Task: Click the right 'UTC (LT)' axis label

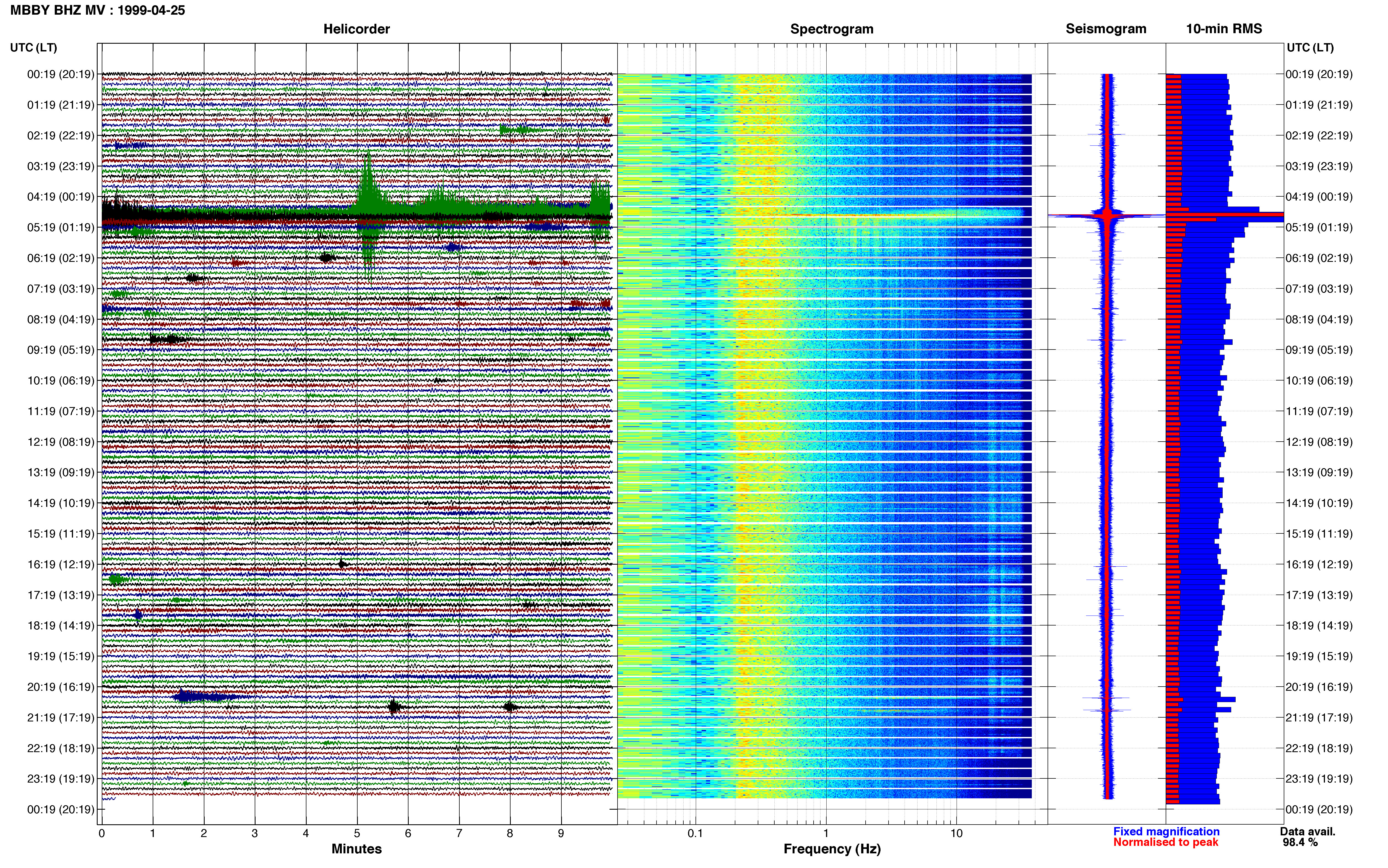Action: point(1310,48)
